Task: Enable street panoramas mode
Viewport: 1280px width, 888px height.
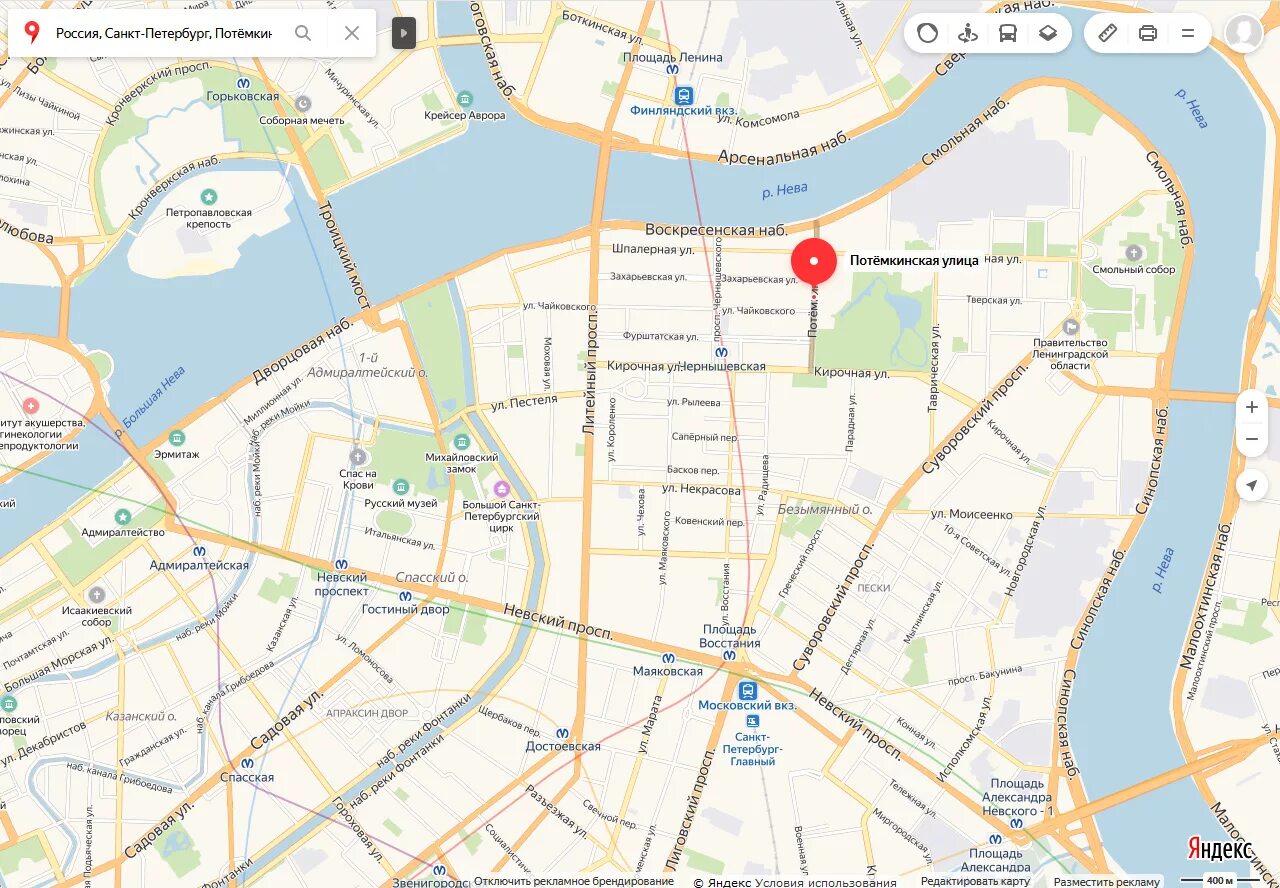Action: click(x=967, y=33)
